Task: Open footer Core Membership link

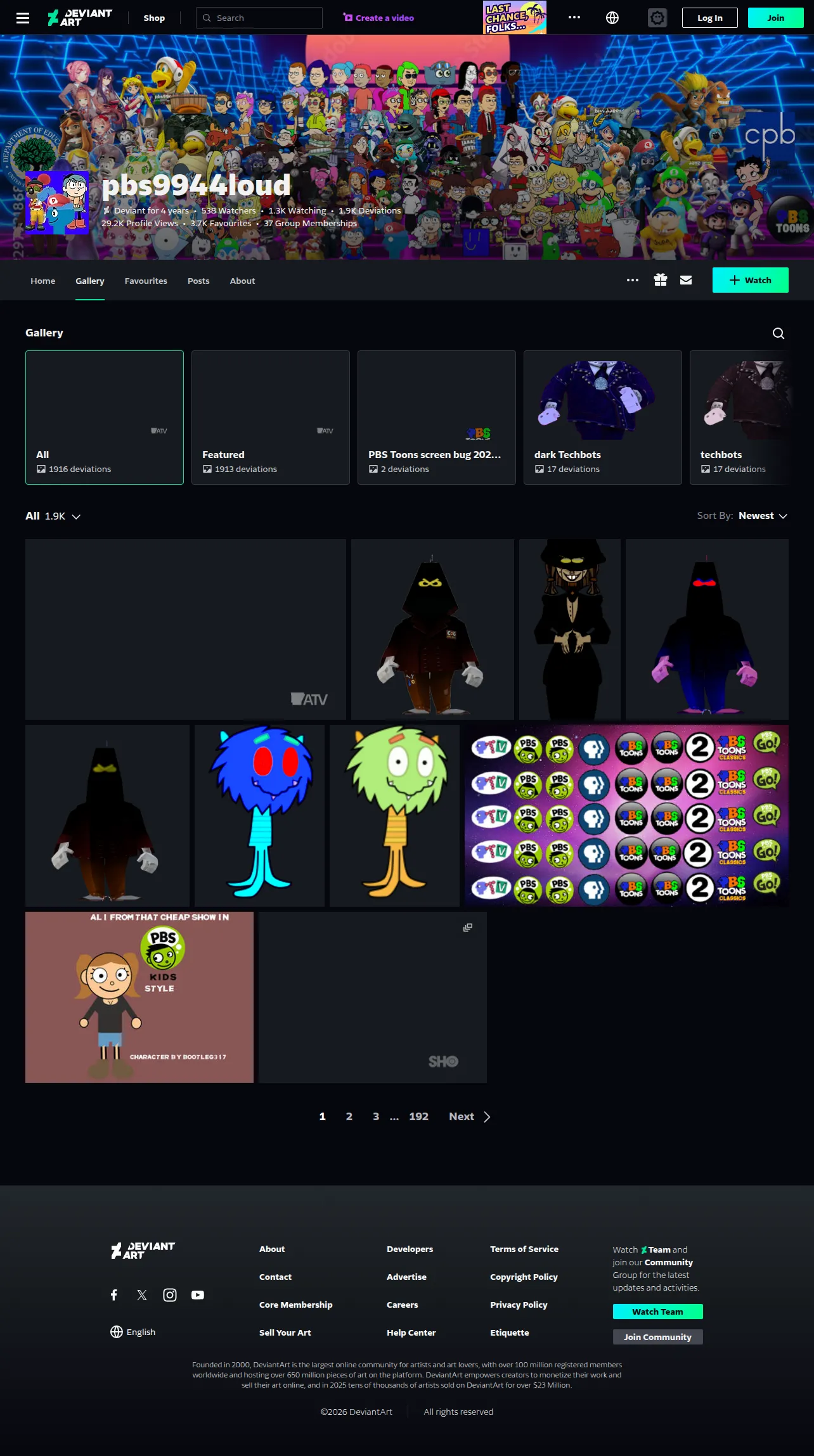Action: [296, 1305]
